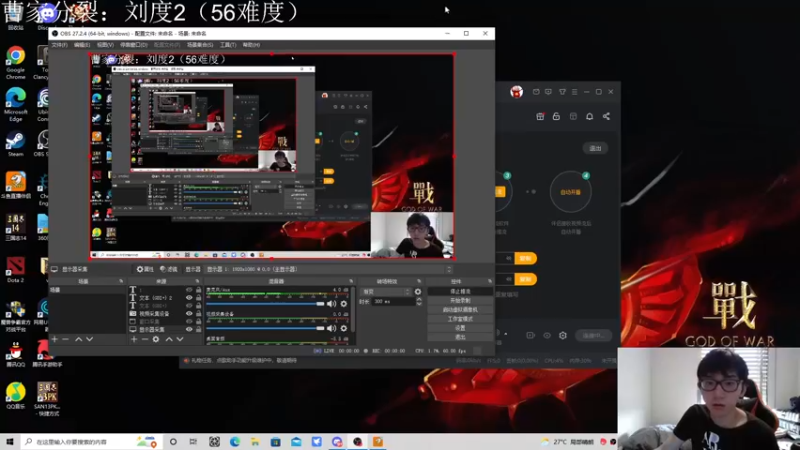Mute the second mixer channel speaker icon
The height and width of the screenshot is (450, 800).
click(331, 328)
